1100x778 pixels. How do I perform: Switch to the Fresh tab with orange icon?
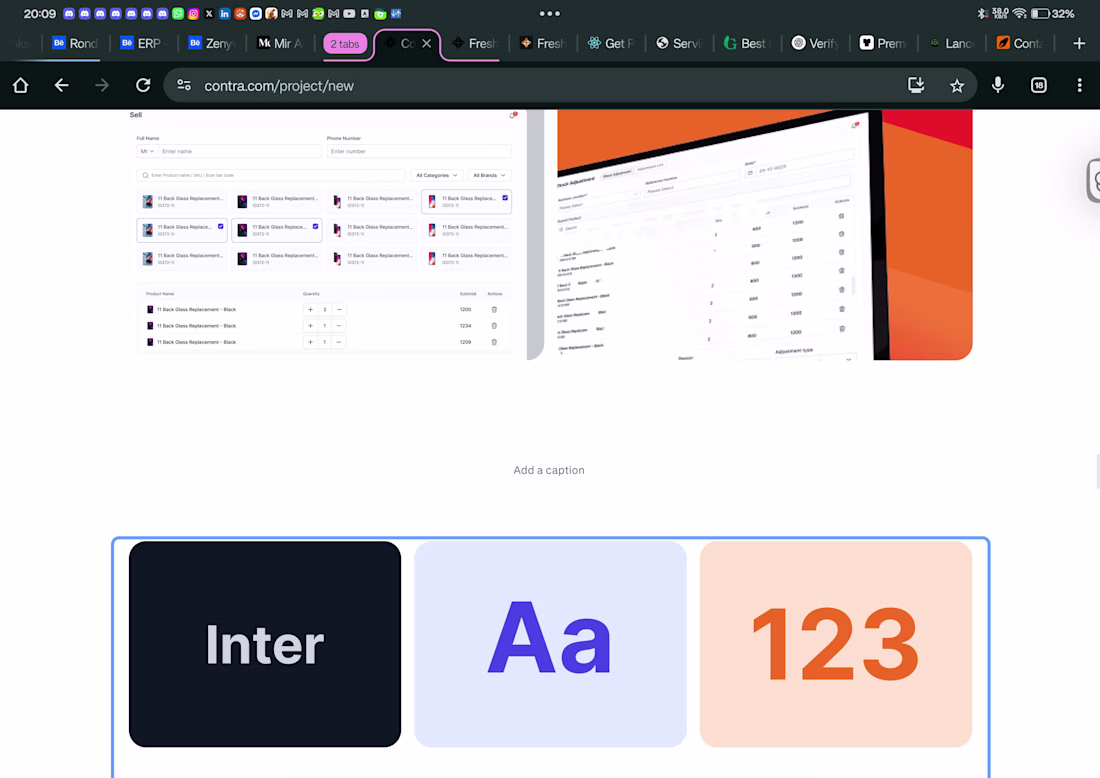coord(543,43)
